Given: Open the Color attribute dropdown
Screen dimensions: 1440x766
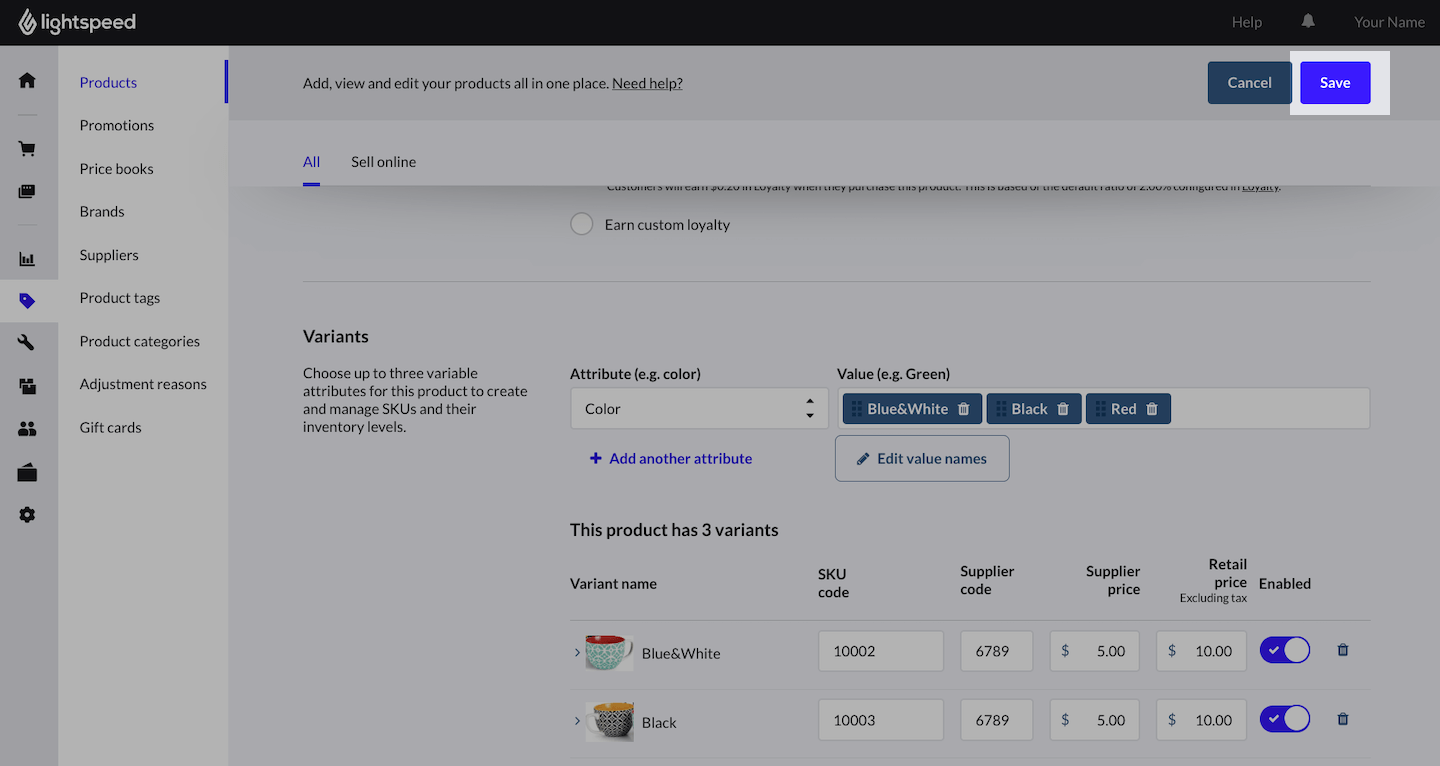Looking at the screenshot, I should coord(698,409).
